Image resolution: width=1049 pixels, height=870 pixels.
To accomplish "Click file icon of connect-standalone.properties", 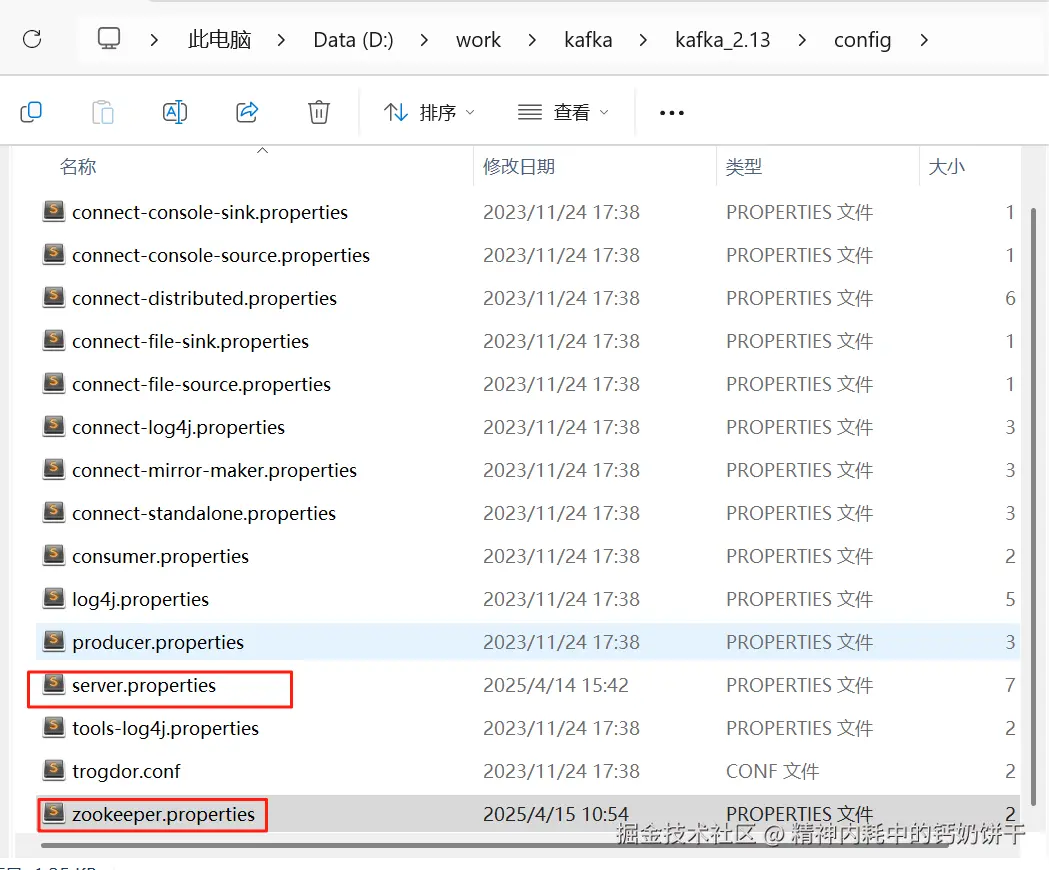I will (54, 512).
